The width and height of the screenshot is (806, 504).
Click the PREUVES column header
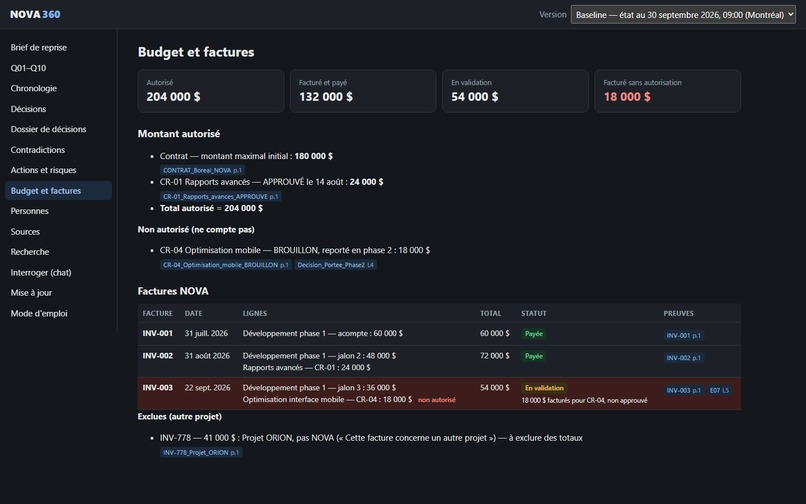679,313
